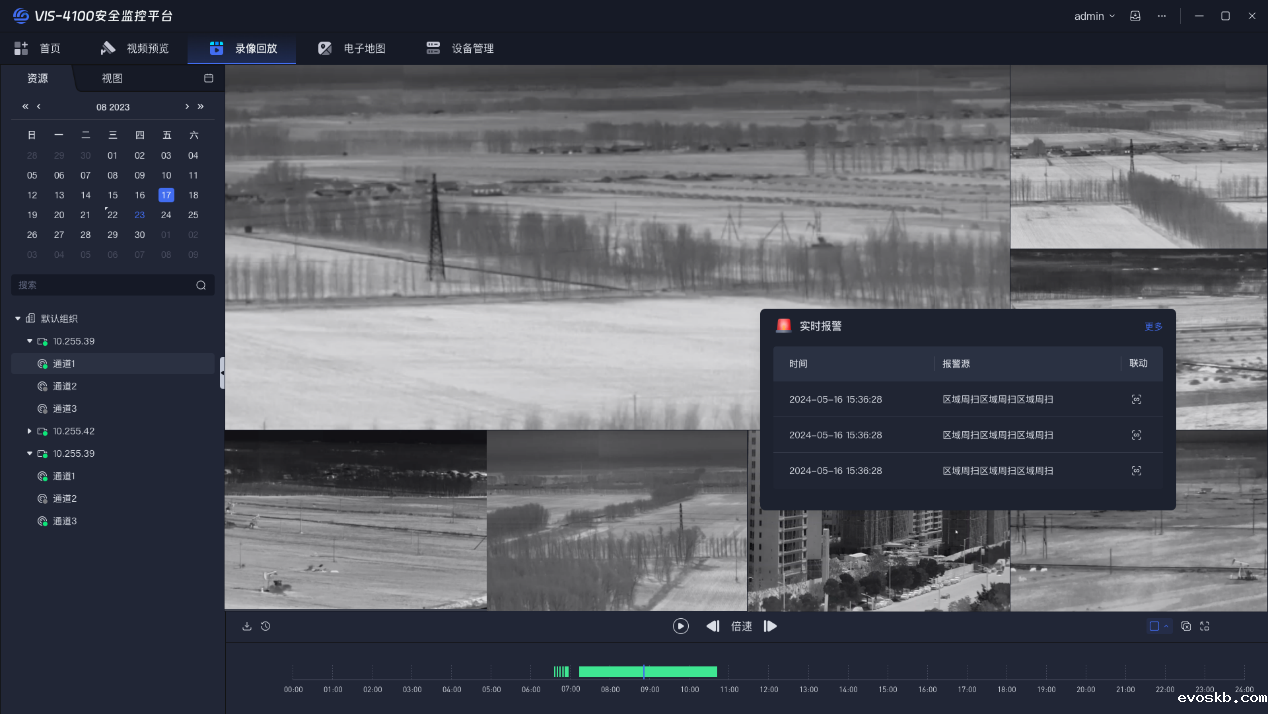The height and width of the screenshot is (714, 1268).
Task: Click the search magnifier icon
Action: point(201,285)
